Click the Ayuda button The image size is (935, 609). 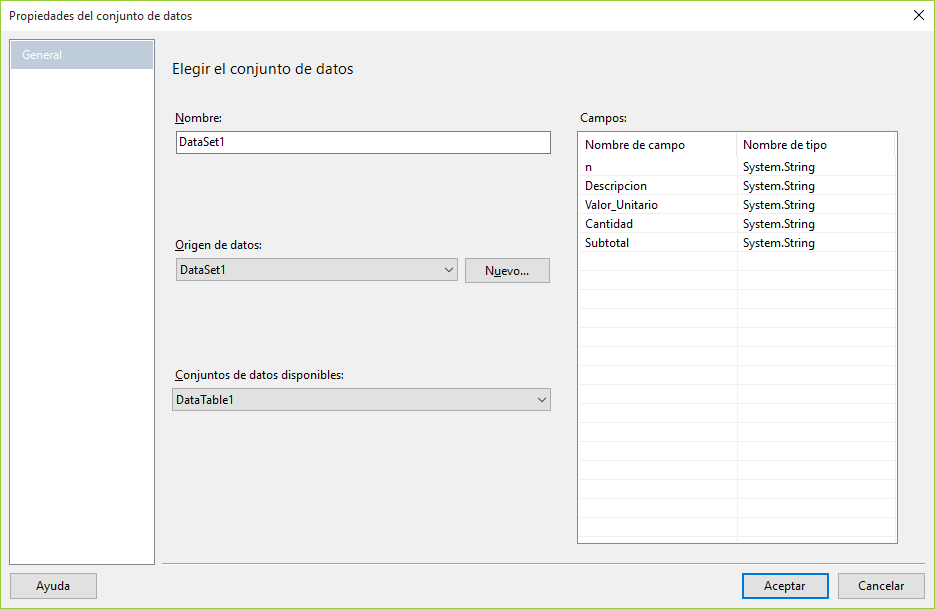click(52, 585)
